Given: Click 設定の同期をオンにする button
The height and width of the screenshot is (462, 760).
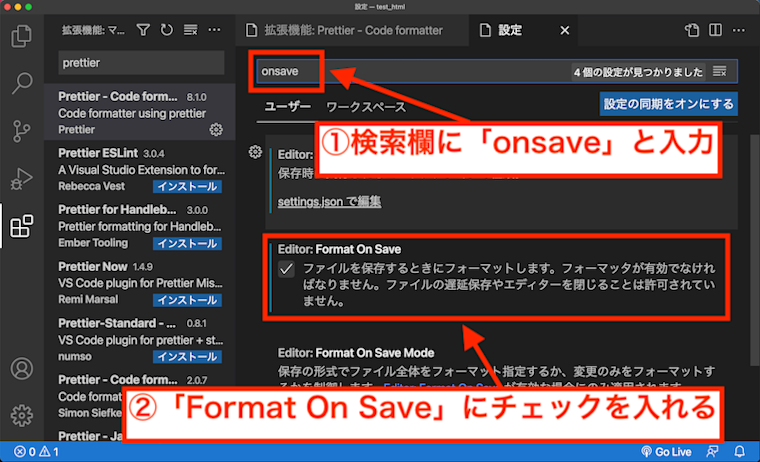Looking at the screenshot, I should tap(668, 104).
